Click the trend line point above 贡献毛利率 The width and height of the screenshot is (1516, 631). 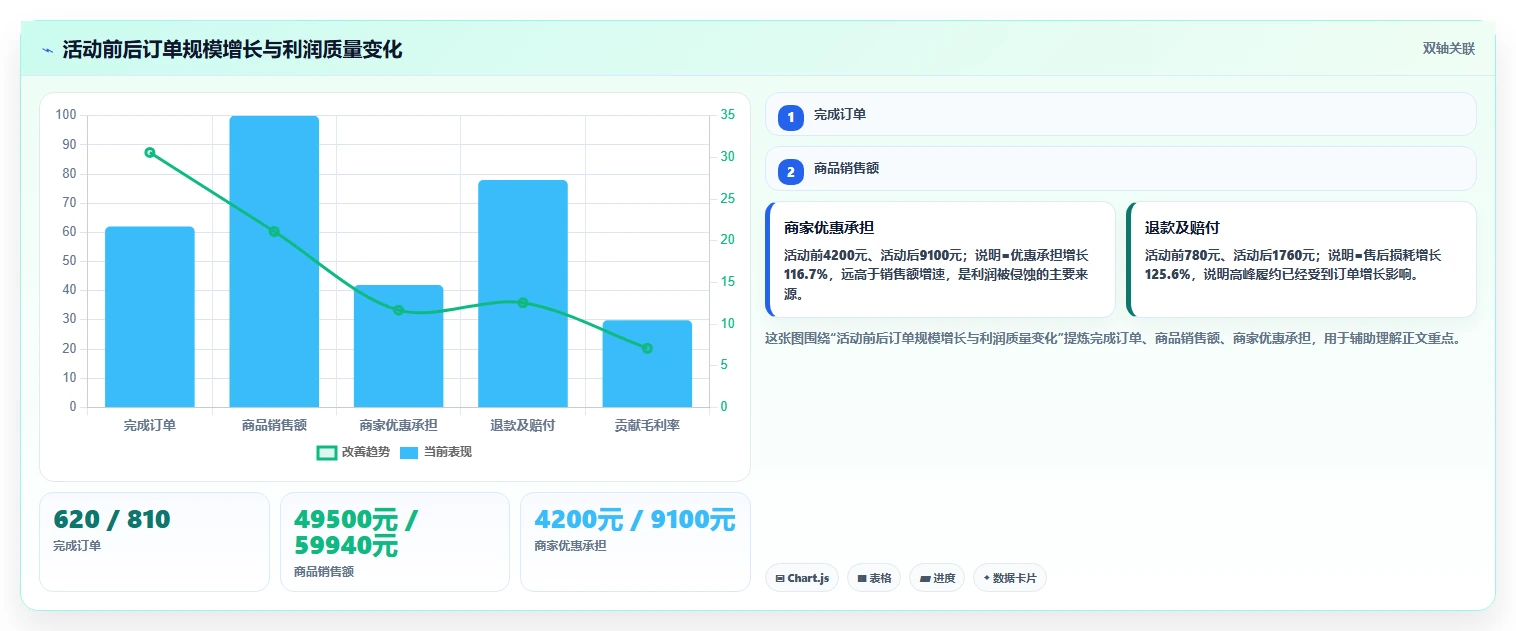(647, 348)
